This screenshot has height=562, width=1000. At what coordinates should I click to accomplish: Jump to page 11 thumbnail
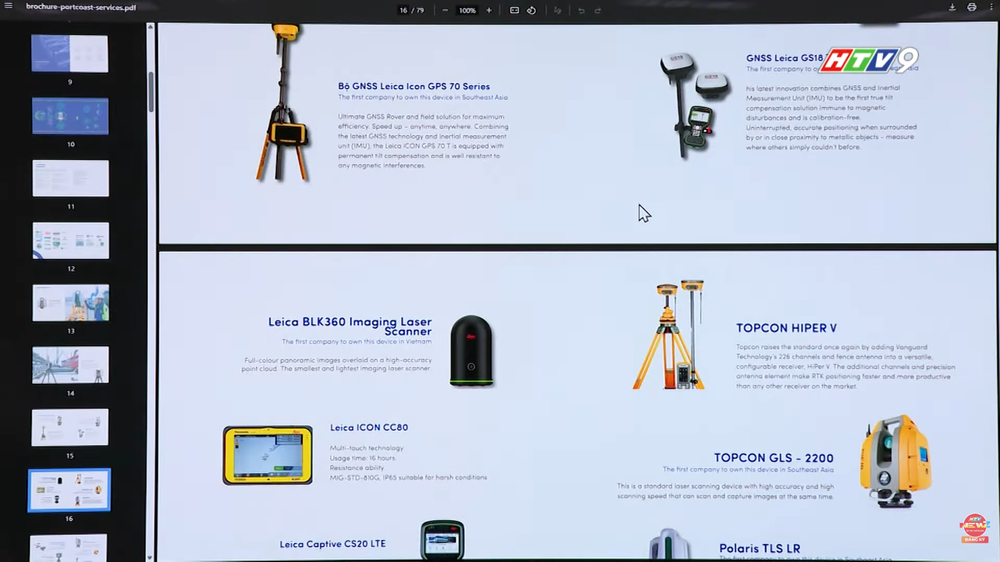(x=70, y=179)
